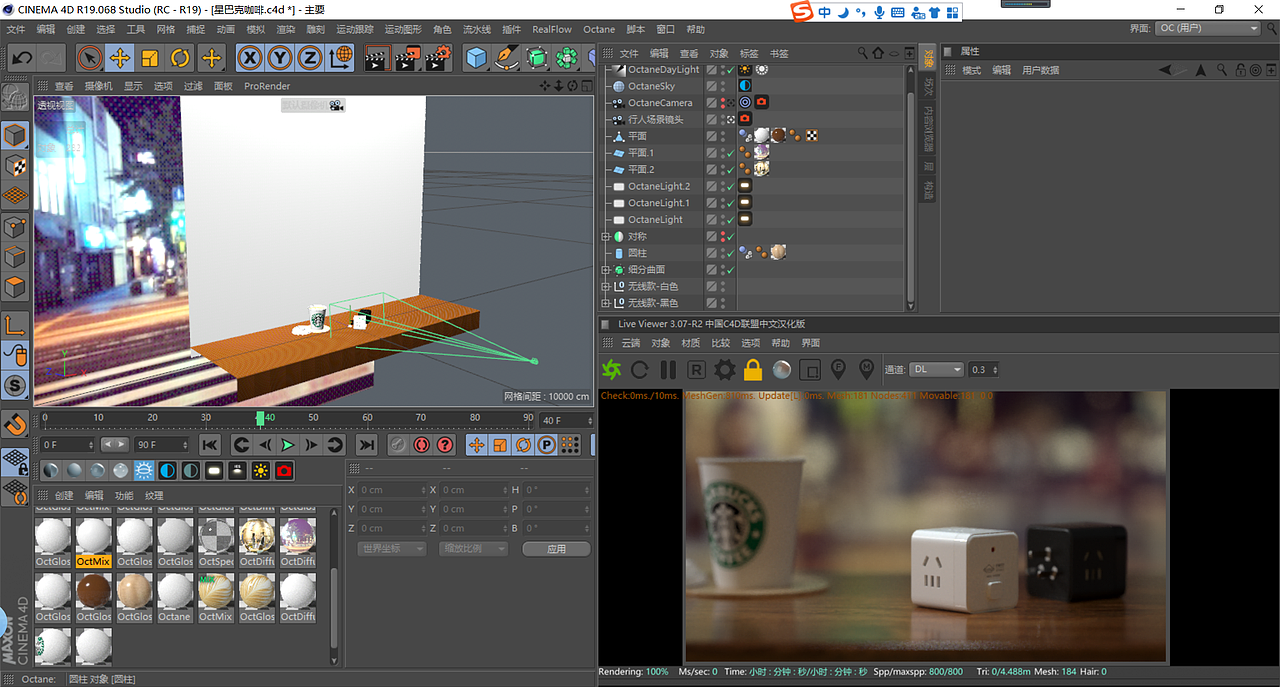Toggle the Y axis lock
1280x687 pixels.
click(280, 58)
